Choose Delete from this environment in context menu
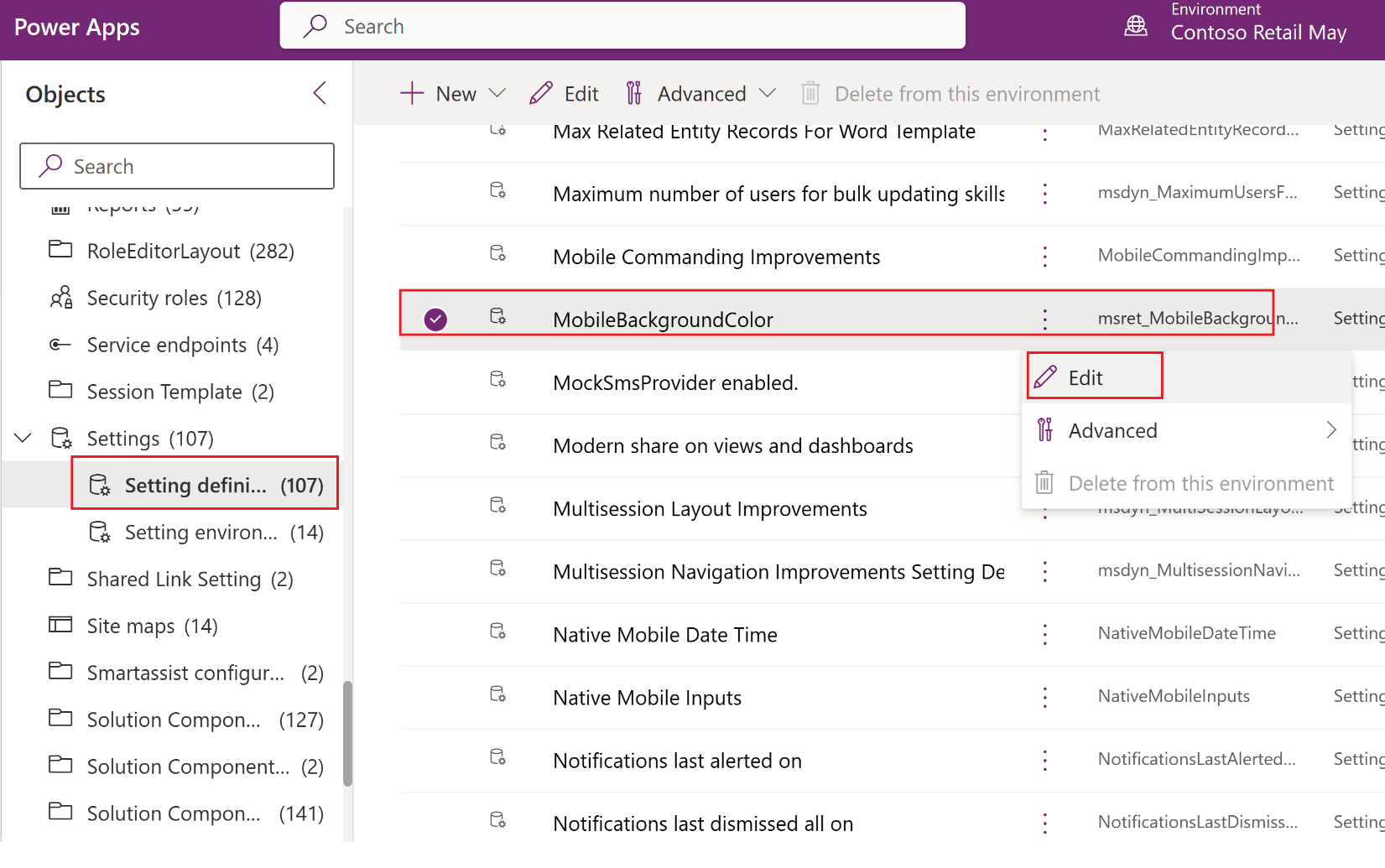Screen dimensions: 1385x868 point(1185,483)
